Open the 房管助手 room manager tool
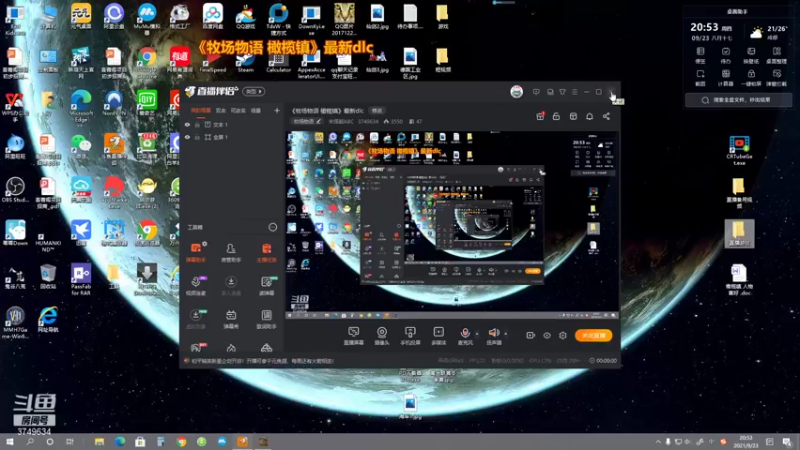The height and width of the screenshot is (450, 800). coord(231,253)
